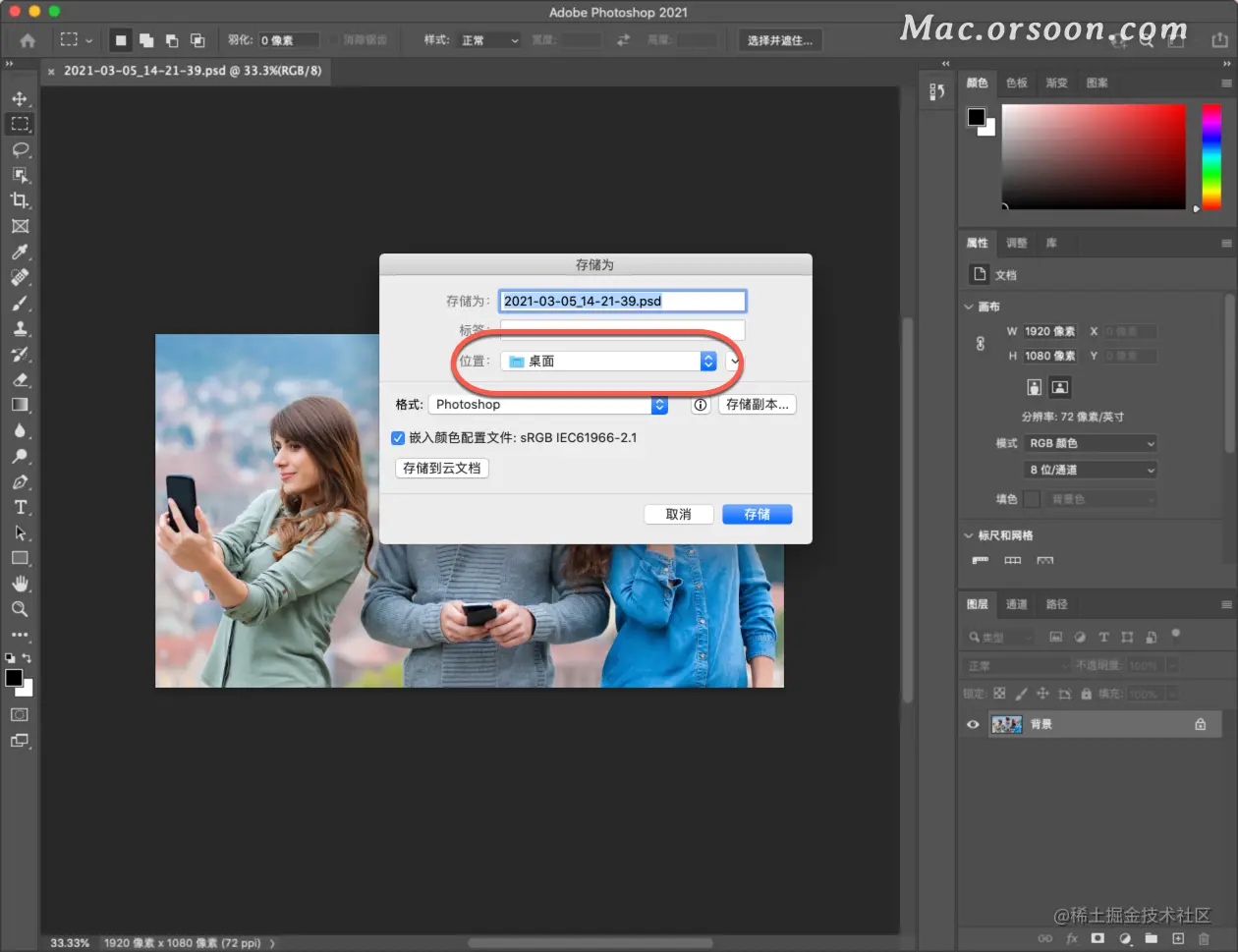Open the RGB 颜色 mode dropdown
Viewport: 1238px width, 952px height.
[1091, 443]
